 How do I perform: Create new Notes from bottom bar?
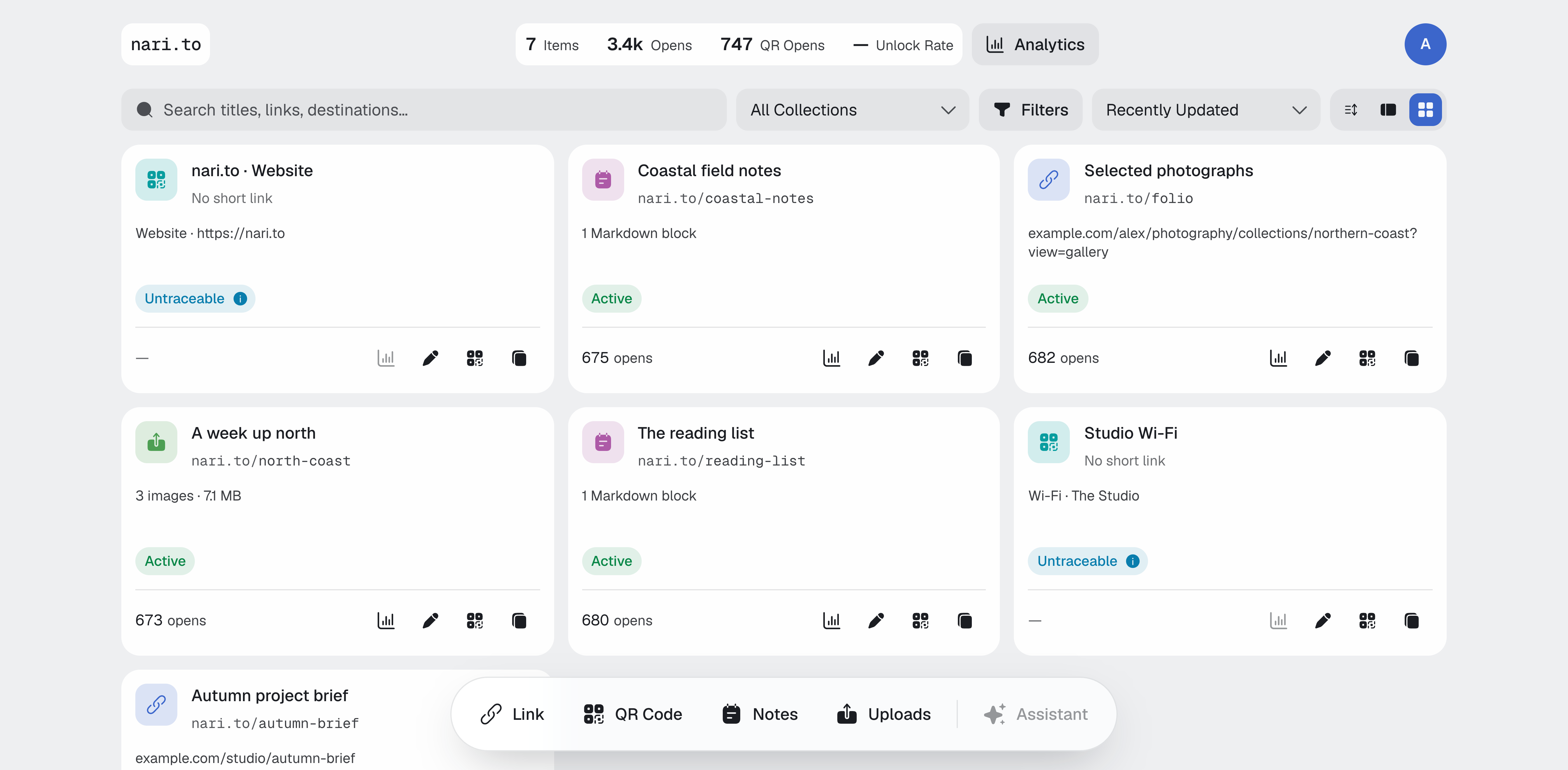click(760, 714)
